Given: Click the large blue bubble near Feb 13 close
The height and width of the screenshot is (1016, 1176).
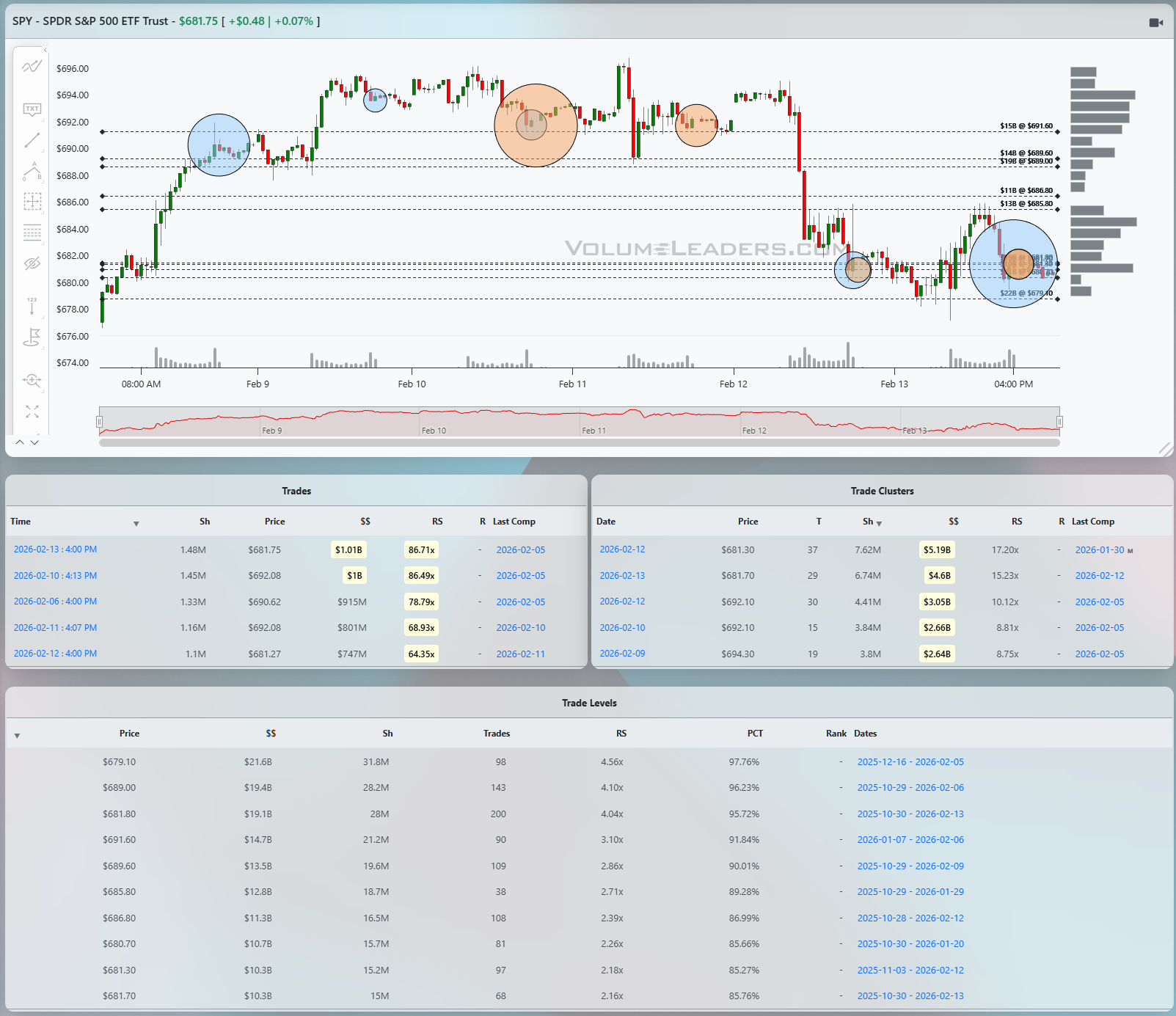Looking at the screenshot, I should (x=1013, y=264).
